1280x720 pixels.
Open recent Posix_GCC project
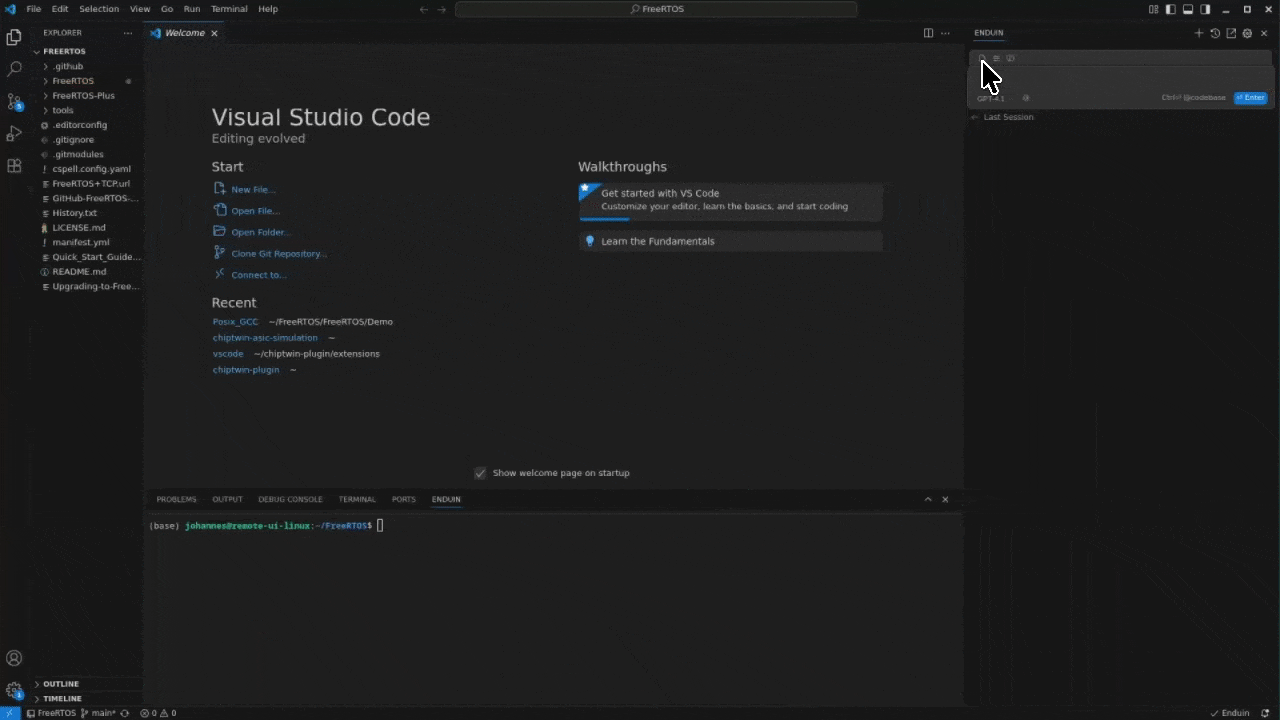coord(235,322)
